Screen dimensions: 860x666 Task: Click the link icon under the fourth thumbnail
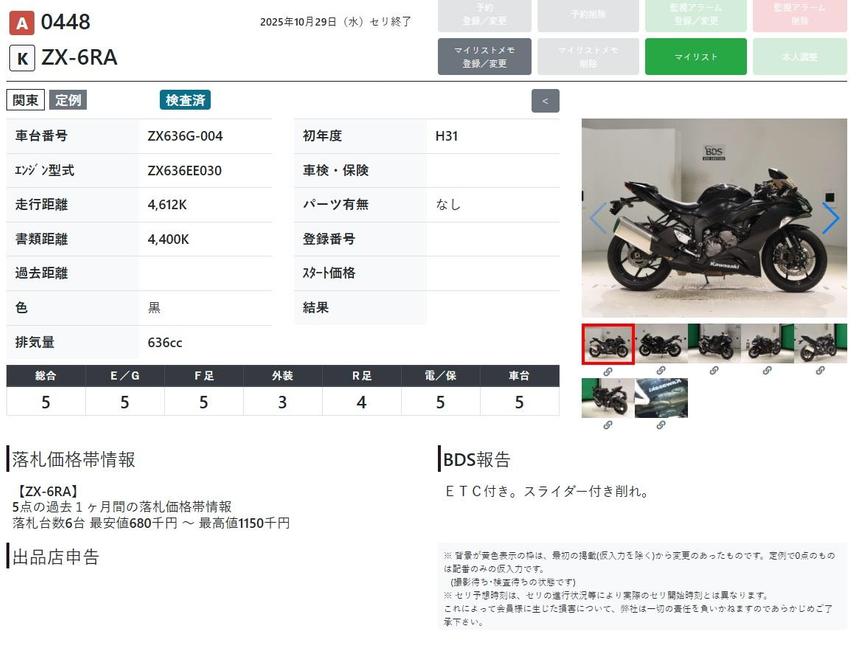767,371
